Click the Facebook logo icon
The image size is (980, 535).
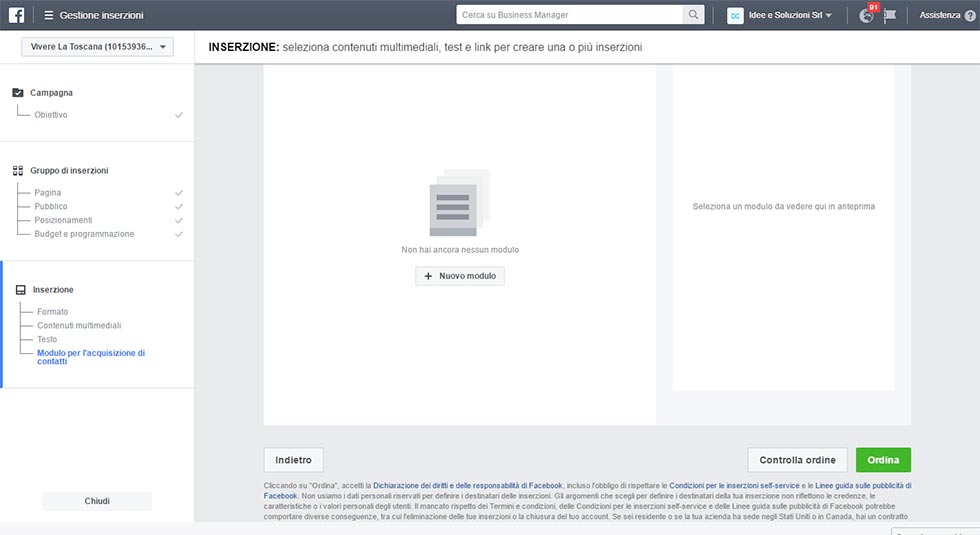(x=16, y=15)
